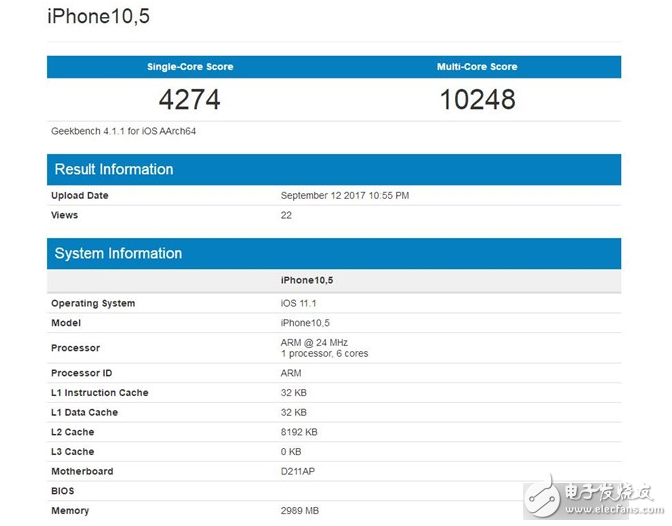Click the single-core score value 4274

[x=190, y=100]
